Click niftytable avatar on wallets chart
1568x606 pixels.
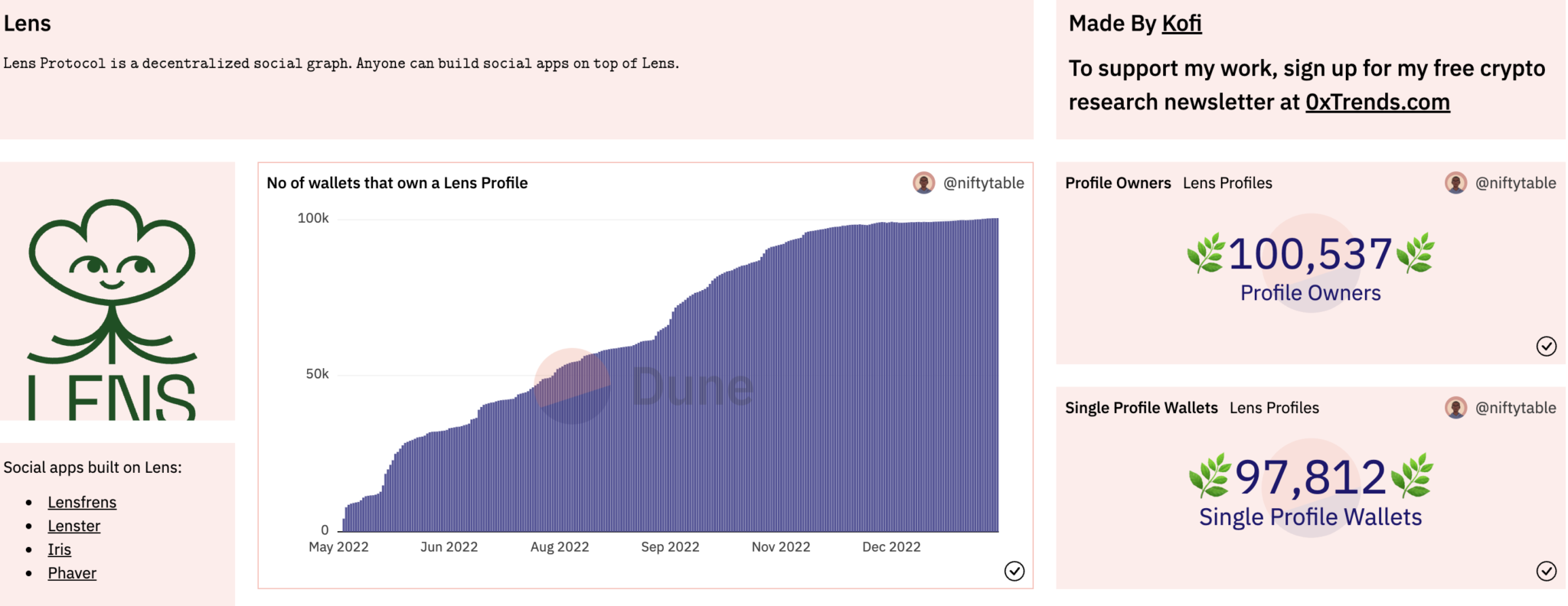[924, 183]
